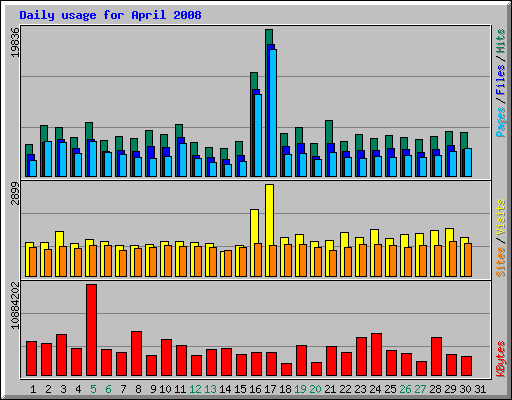Click the red 'KBytes' legend label
The width and height of the screenshot is (512, 400).
pyautogui.click(x=500, y=359)
